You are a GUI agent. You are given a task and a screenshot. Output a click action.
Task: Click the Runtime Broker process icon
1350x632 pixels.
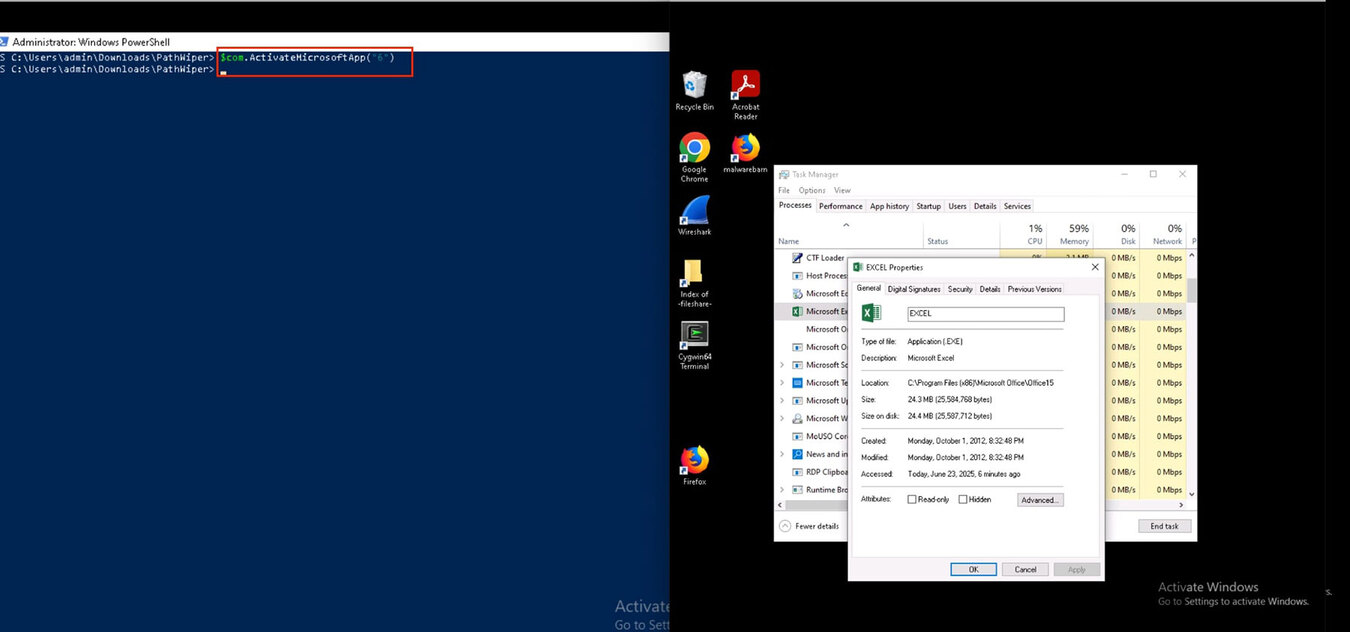point(797,490)
